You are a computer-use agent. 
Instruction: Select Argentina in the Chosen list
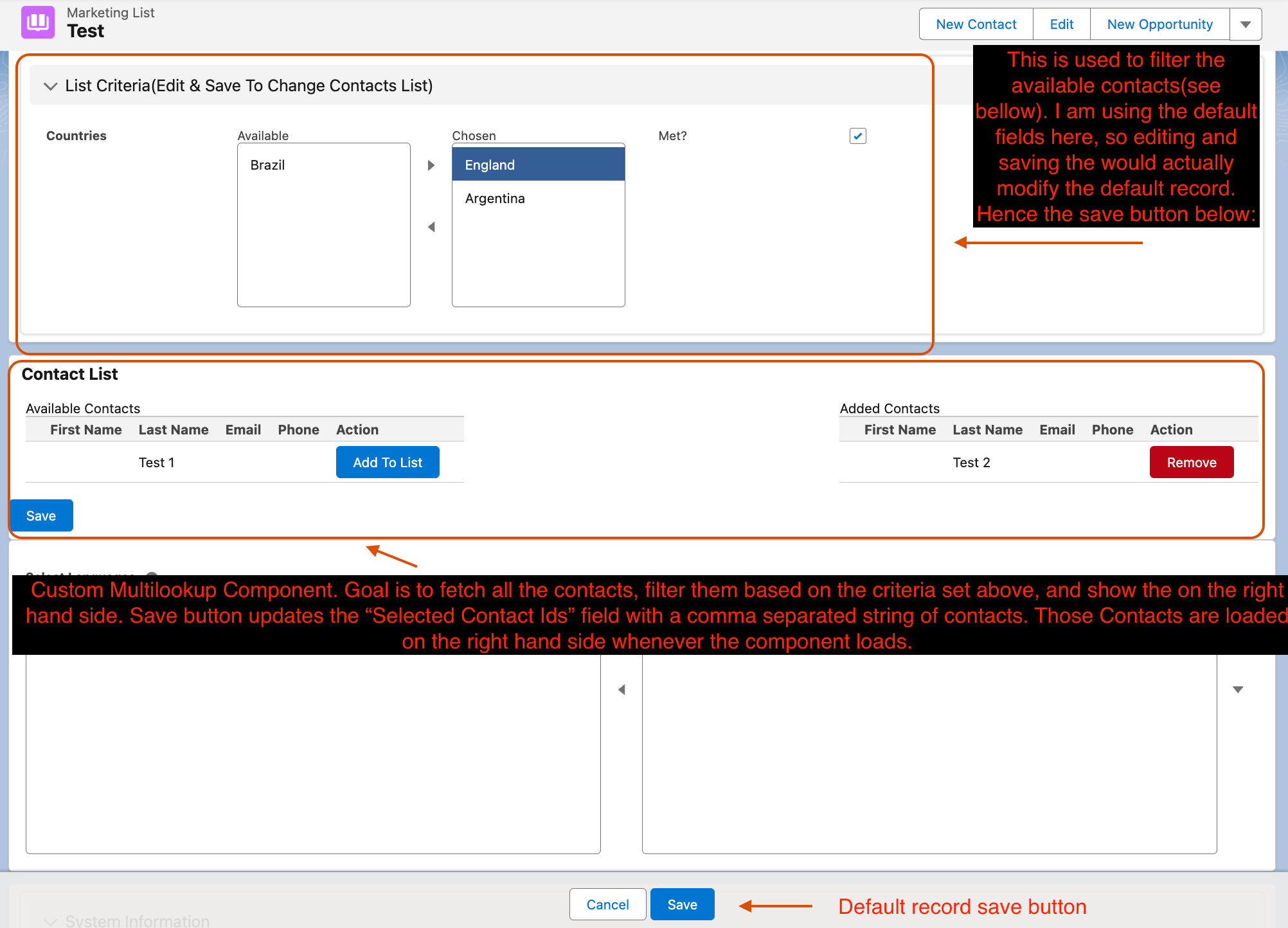[x=495, y=199]
